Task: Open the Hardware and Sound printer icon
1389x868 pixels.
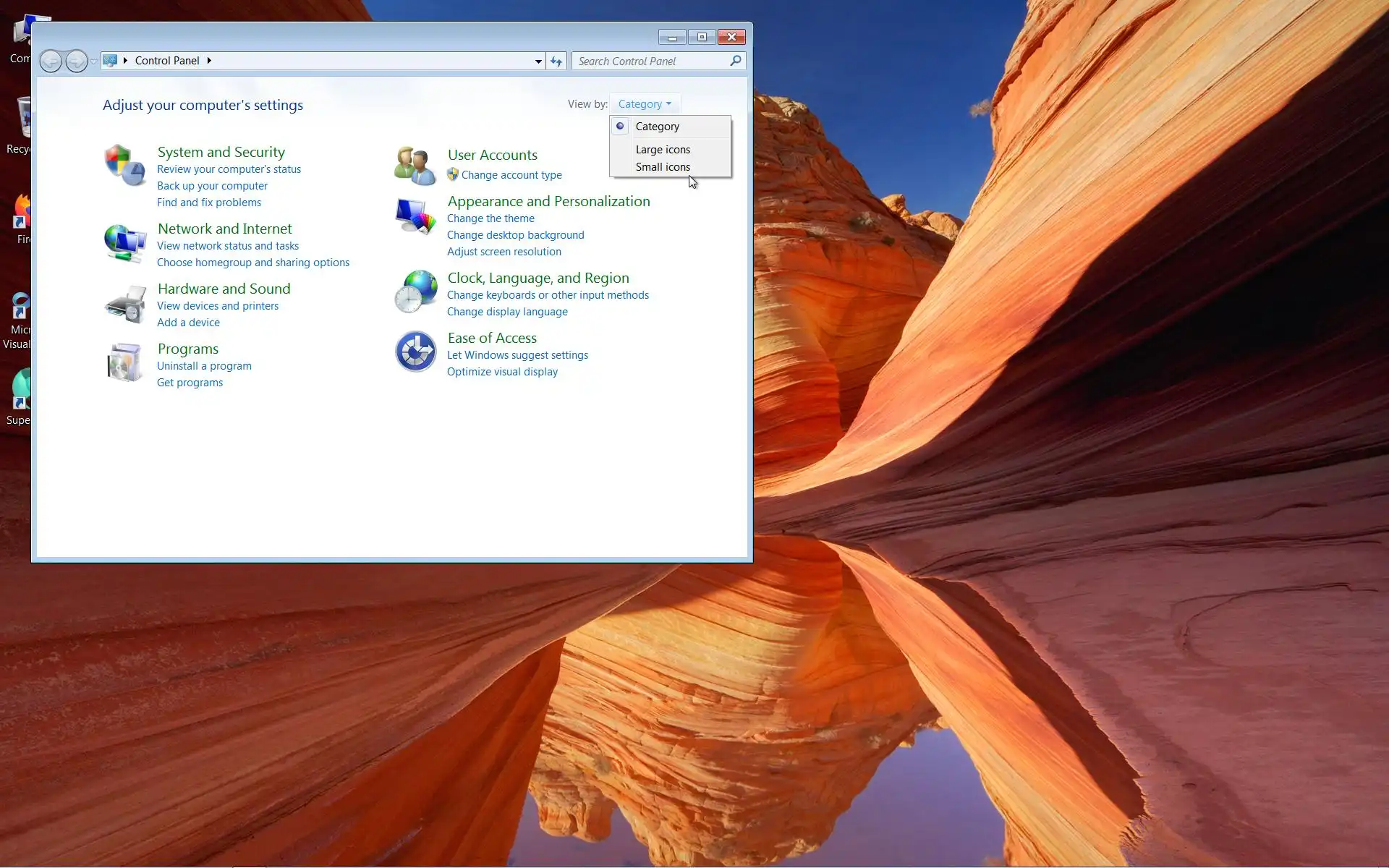Action: (x=125, y=304)
